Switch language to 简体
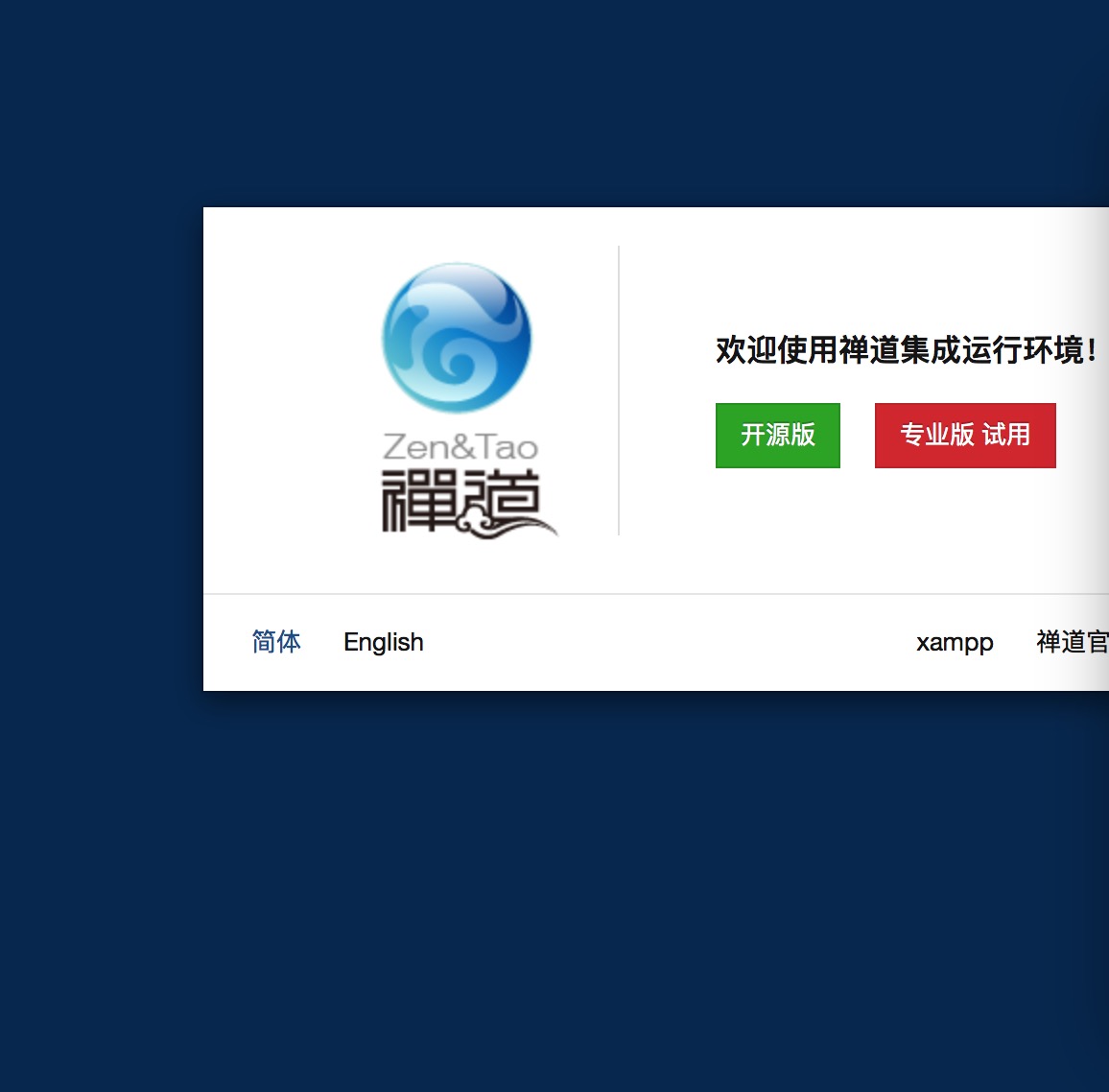1109x1092 pixels. 276,642
